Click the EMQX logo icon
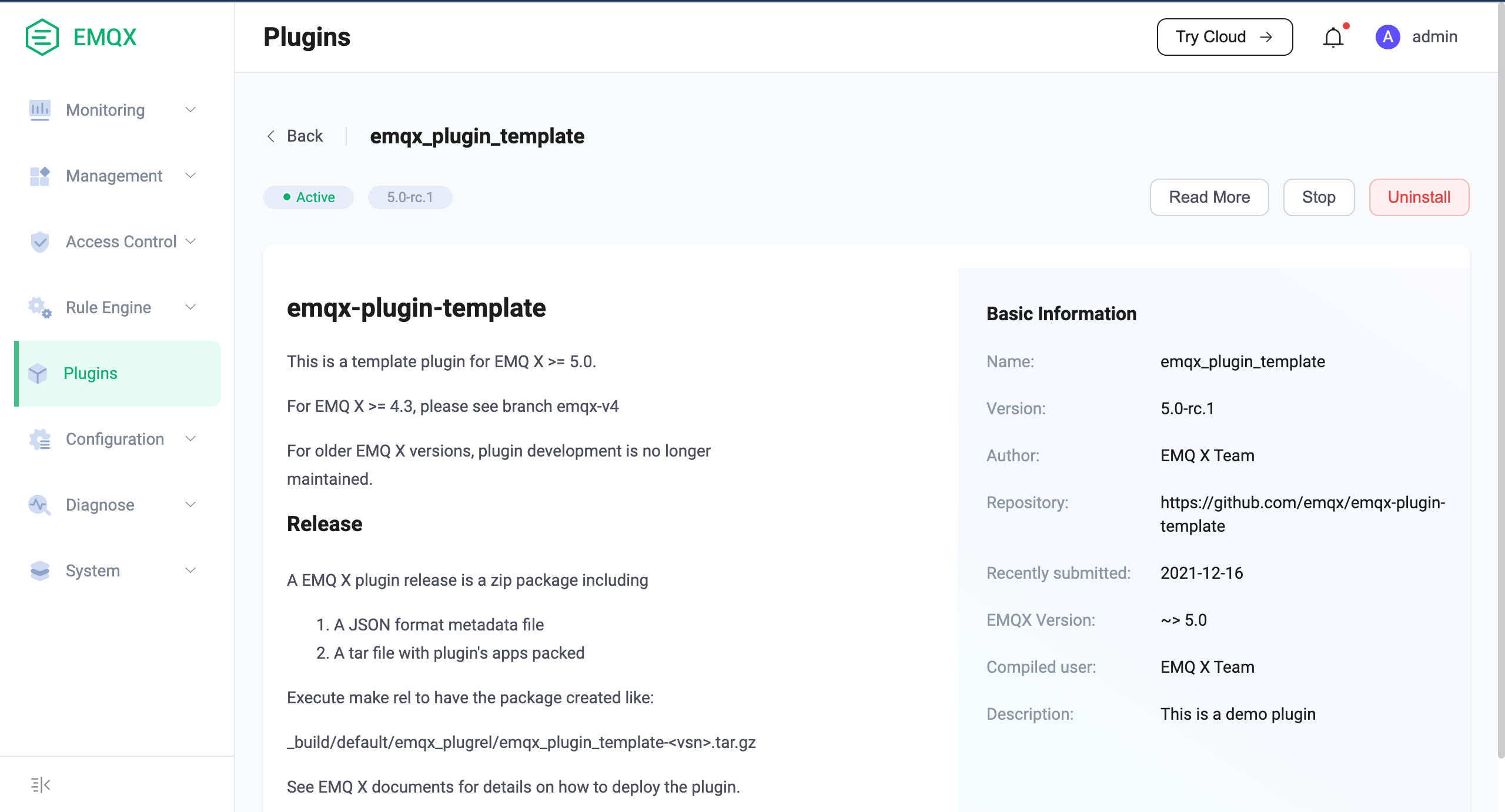 coord(42,37)
